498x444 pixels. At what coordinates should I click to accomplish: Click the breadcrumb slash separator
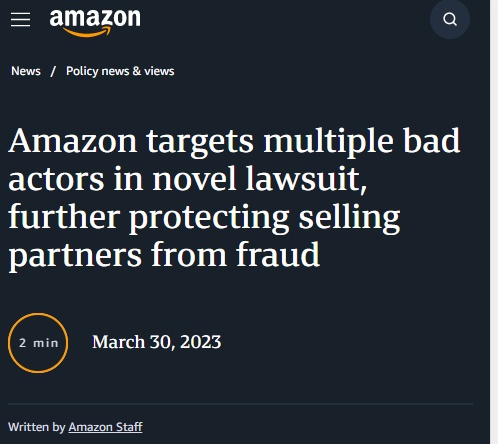[x=53, y=71]
